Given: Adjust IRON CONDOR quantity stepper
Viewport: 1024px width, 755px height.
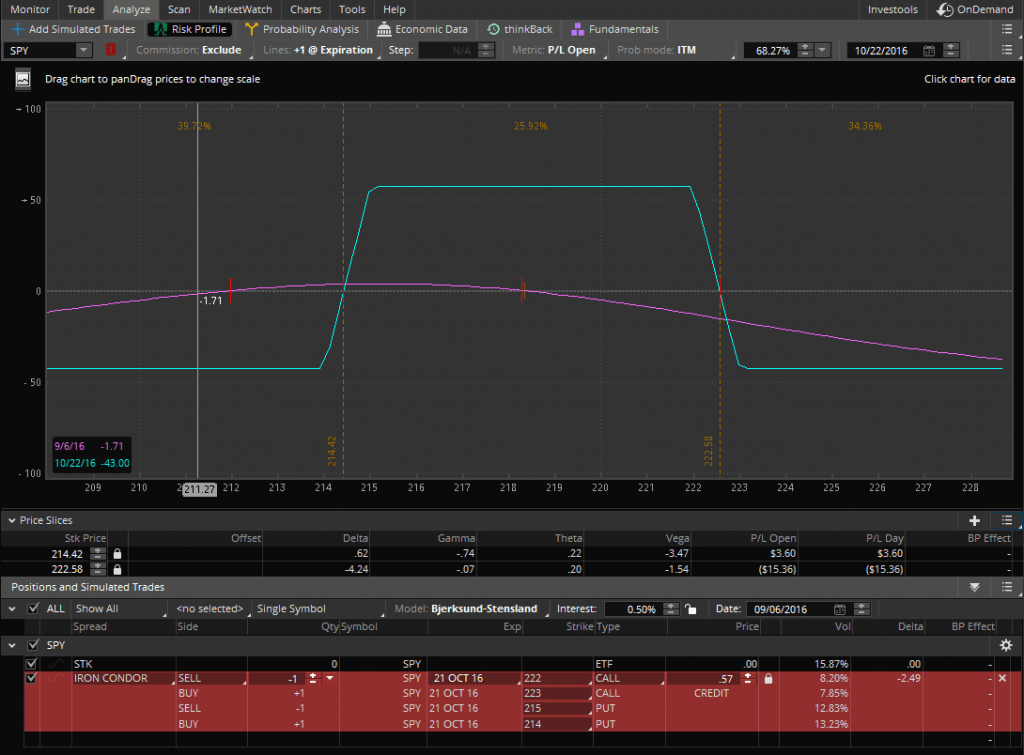Looking at the screenshot, I should [x=313, y=679].
